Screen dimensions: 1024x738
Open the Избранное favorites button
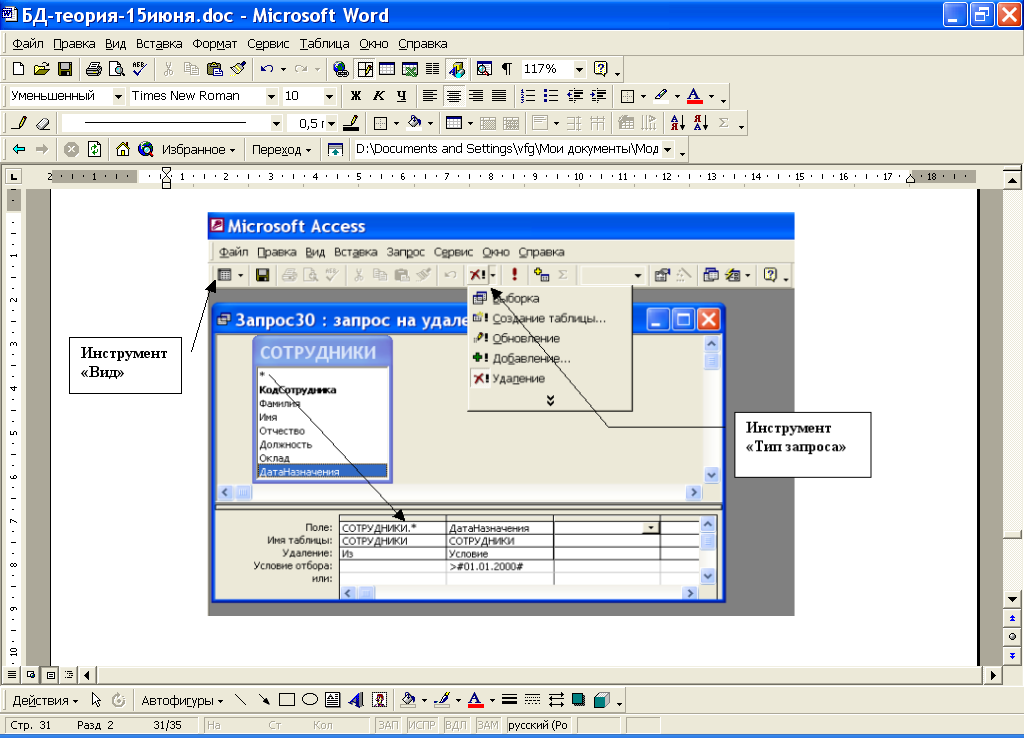198,150
